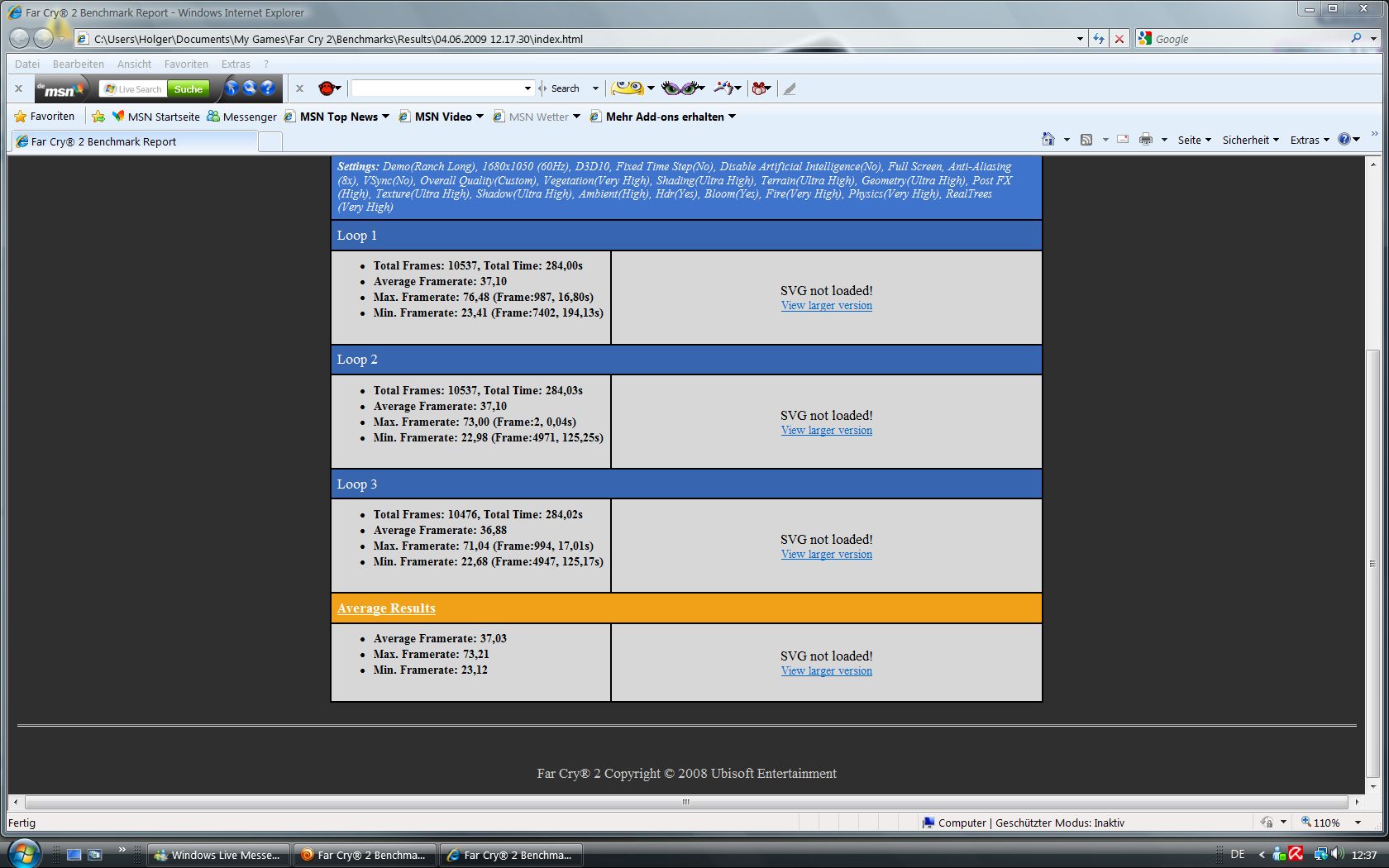This screenshot has height=868, width=1389.
Task: Click the horizontal scrollbar thumb
Action: point(685,802)
